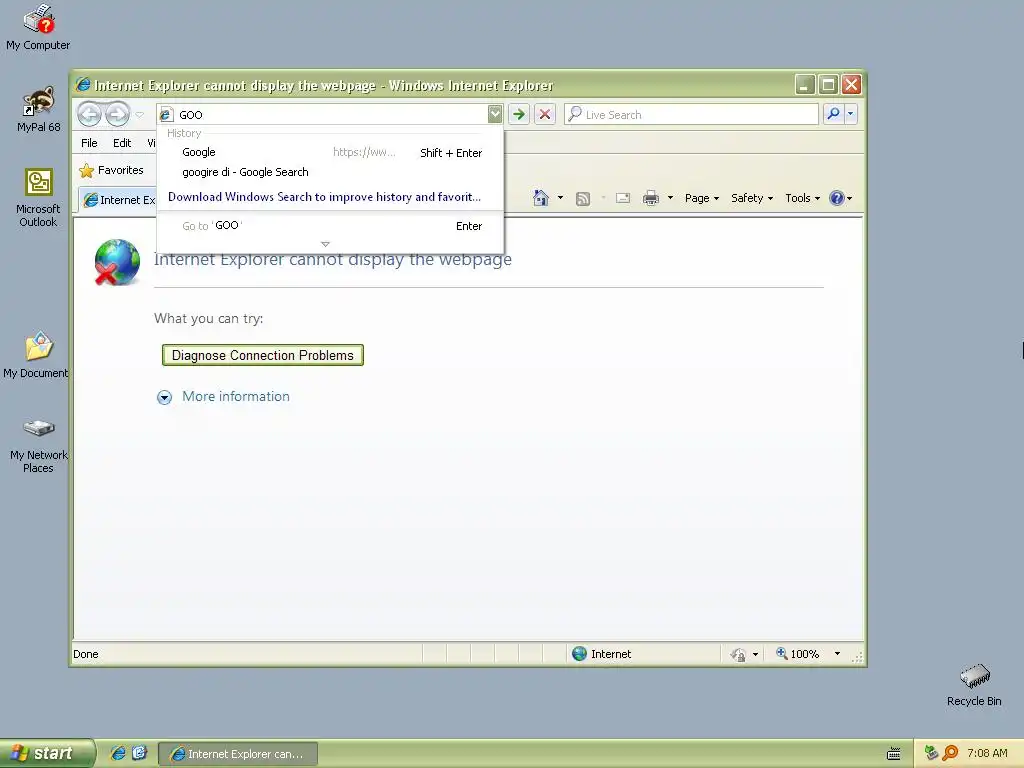Open the Tools menu dropdown
The height and width of the screenshot is (768, 1024).
(x=802, y=198)
